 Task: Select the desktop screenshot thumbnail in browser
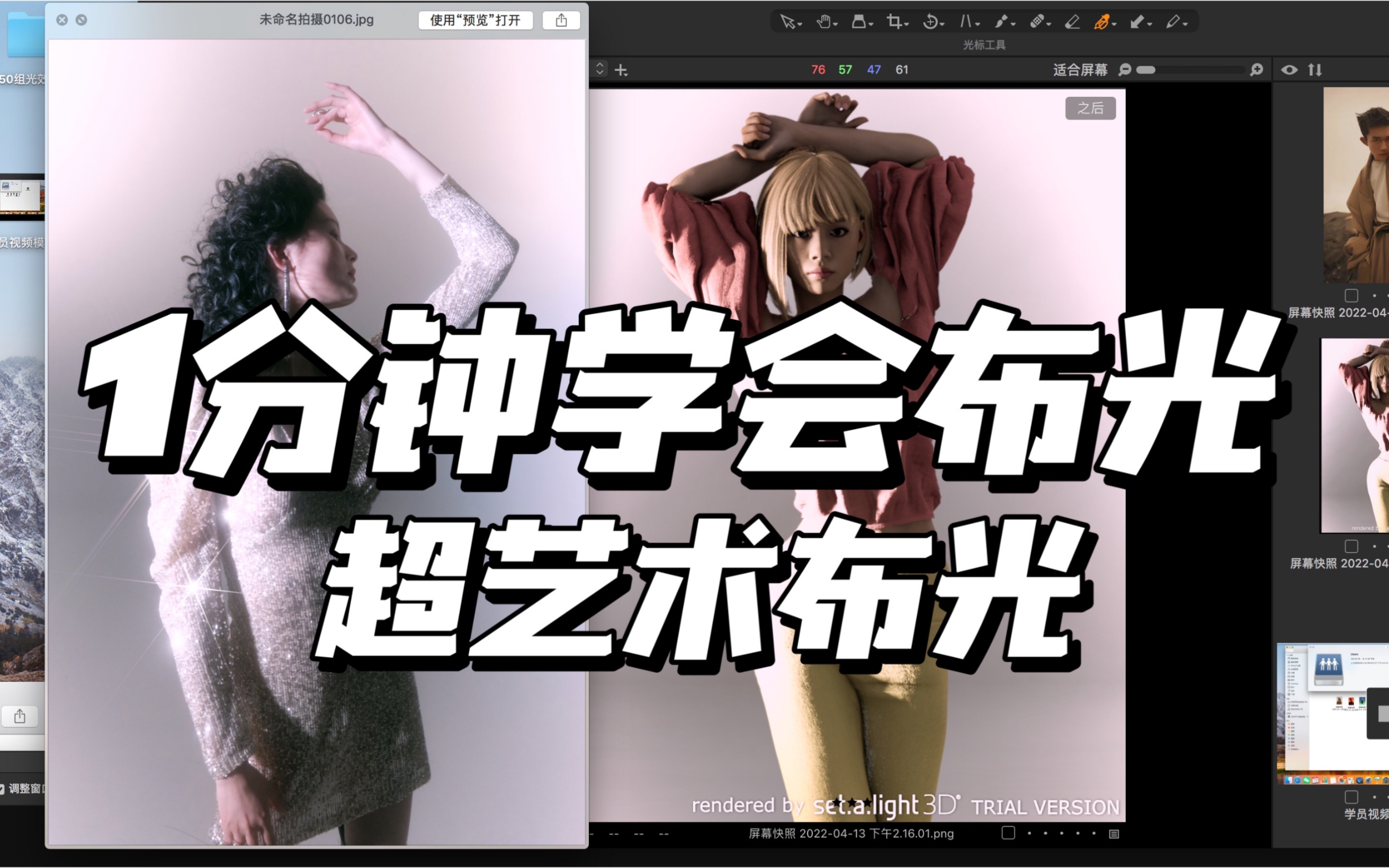click(1333, 713)
